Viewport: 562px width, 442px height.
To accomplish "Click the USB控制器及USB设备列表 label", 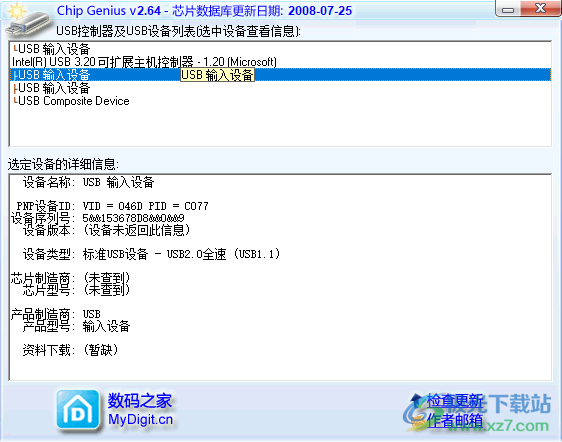I will [x=178, y=31].
